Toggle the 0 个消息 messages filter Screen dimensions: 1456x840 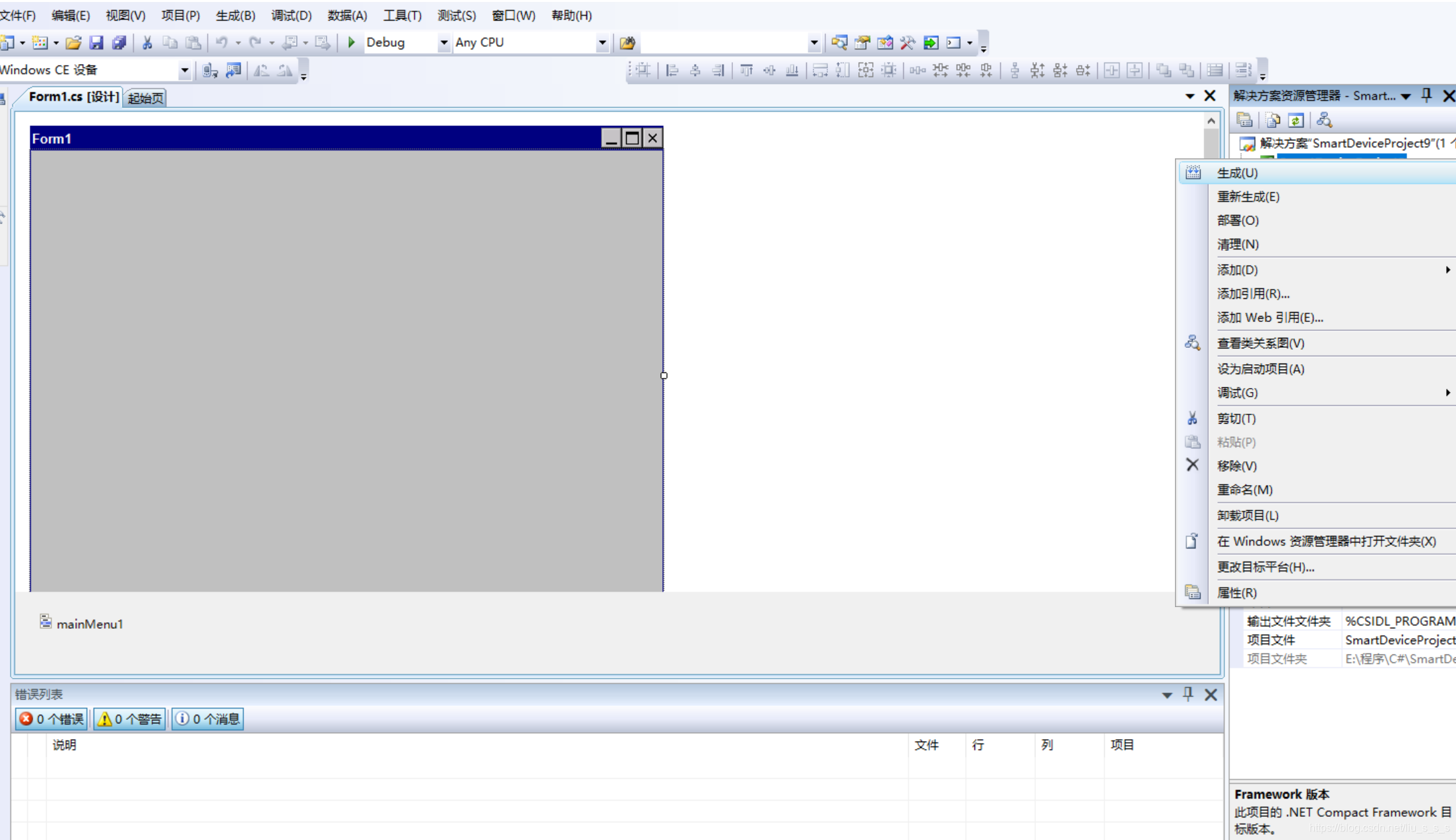pyautogui.click(x=208, y=719)
